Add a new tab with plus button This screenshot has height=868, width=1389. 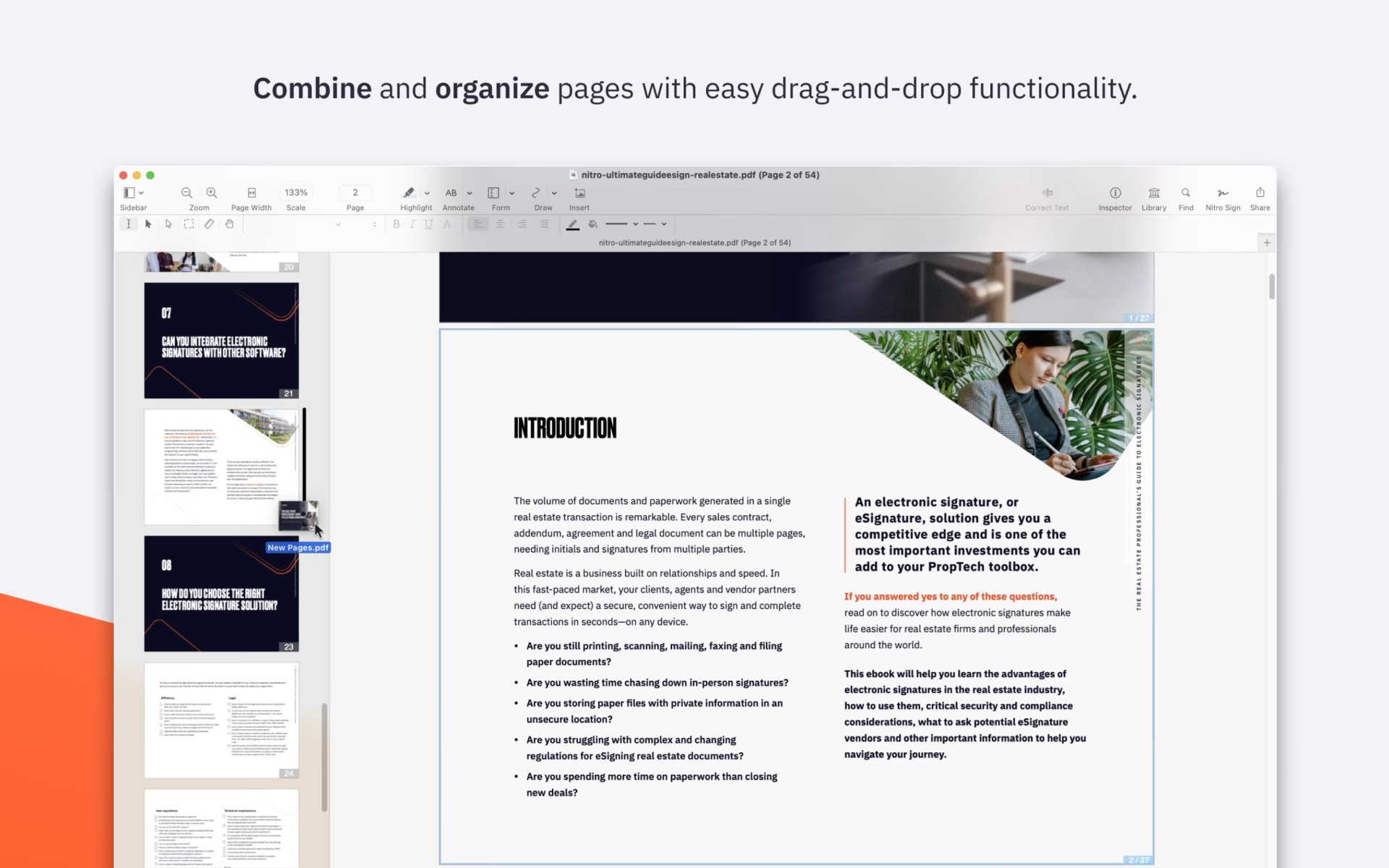1267,243
